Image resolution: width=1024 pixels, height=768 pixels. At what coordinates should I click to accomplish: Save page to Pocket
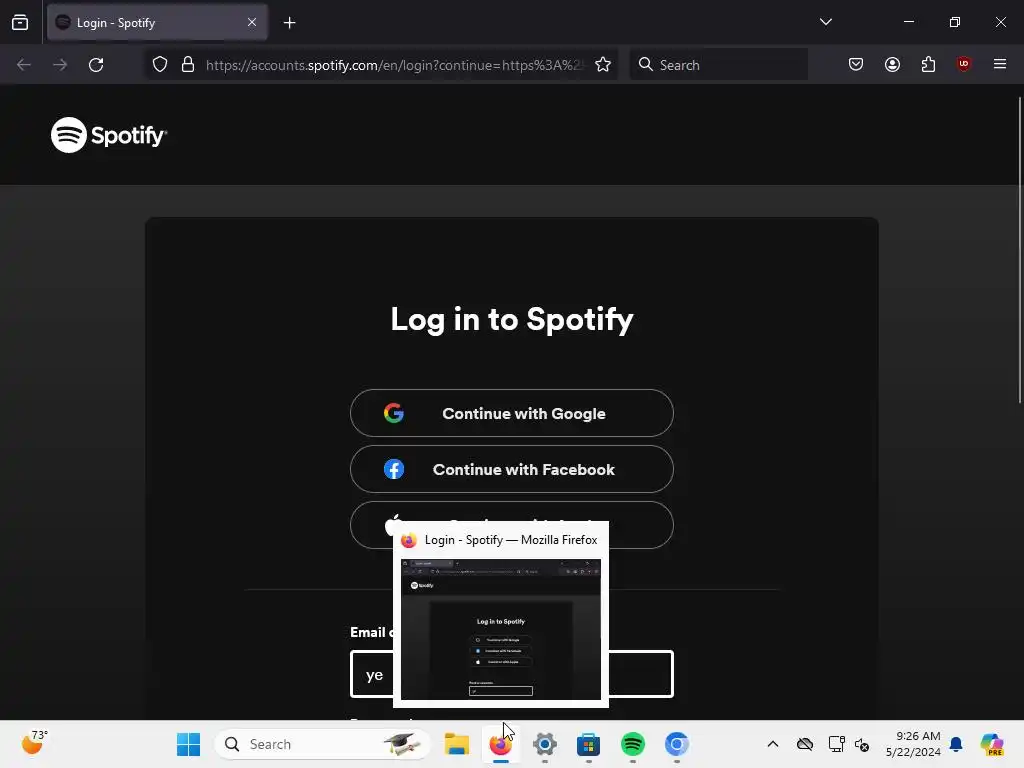tap(856, 64)
